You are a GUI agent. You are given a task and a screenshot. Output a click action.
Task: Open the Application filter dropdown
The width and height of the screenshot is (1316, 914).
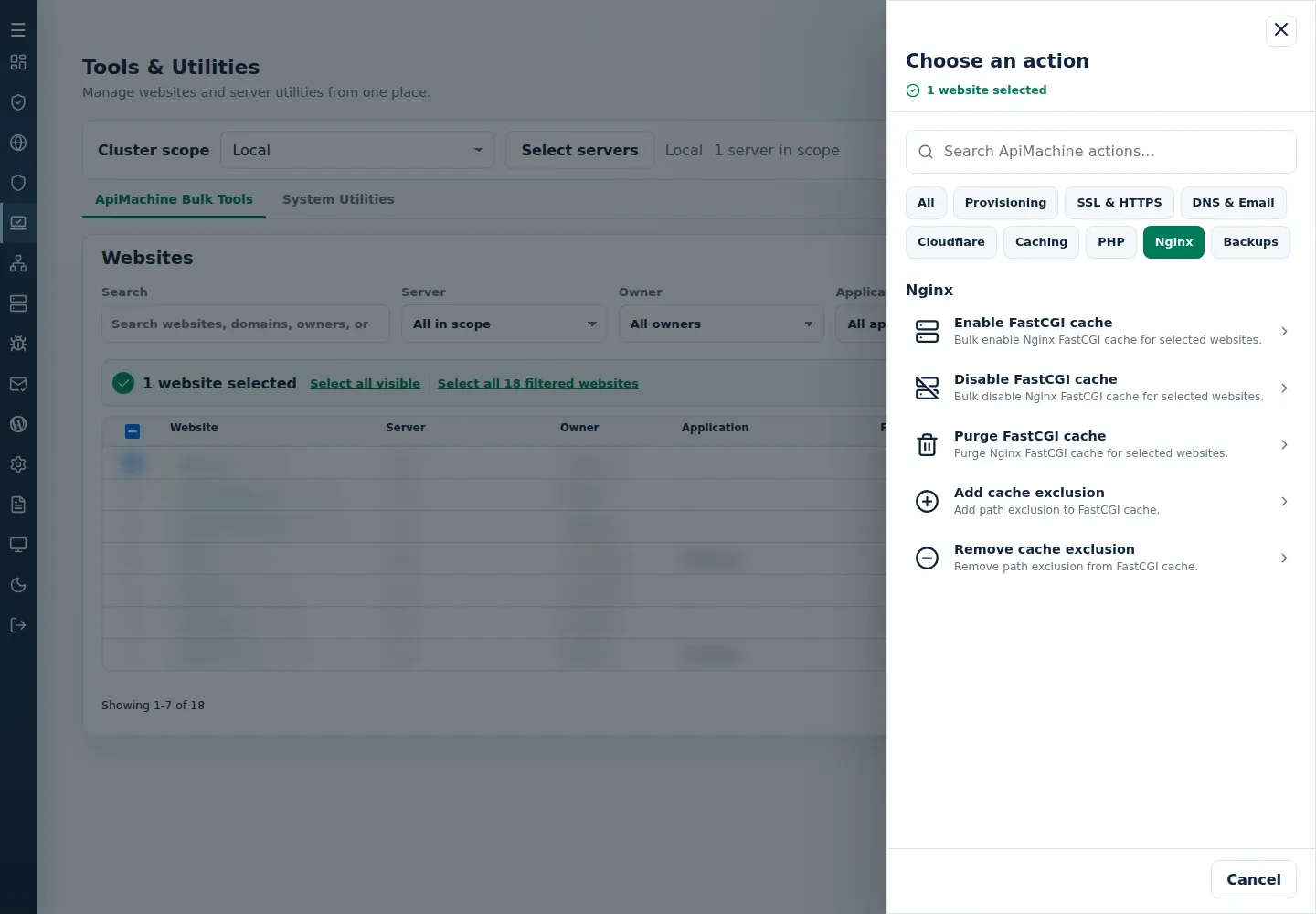coord(862,324)
